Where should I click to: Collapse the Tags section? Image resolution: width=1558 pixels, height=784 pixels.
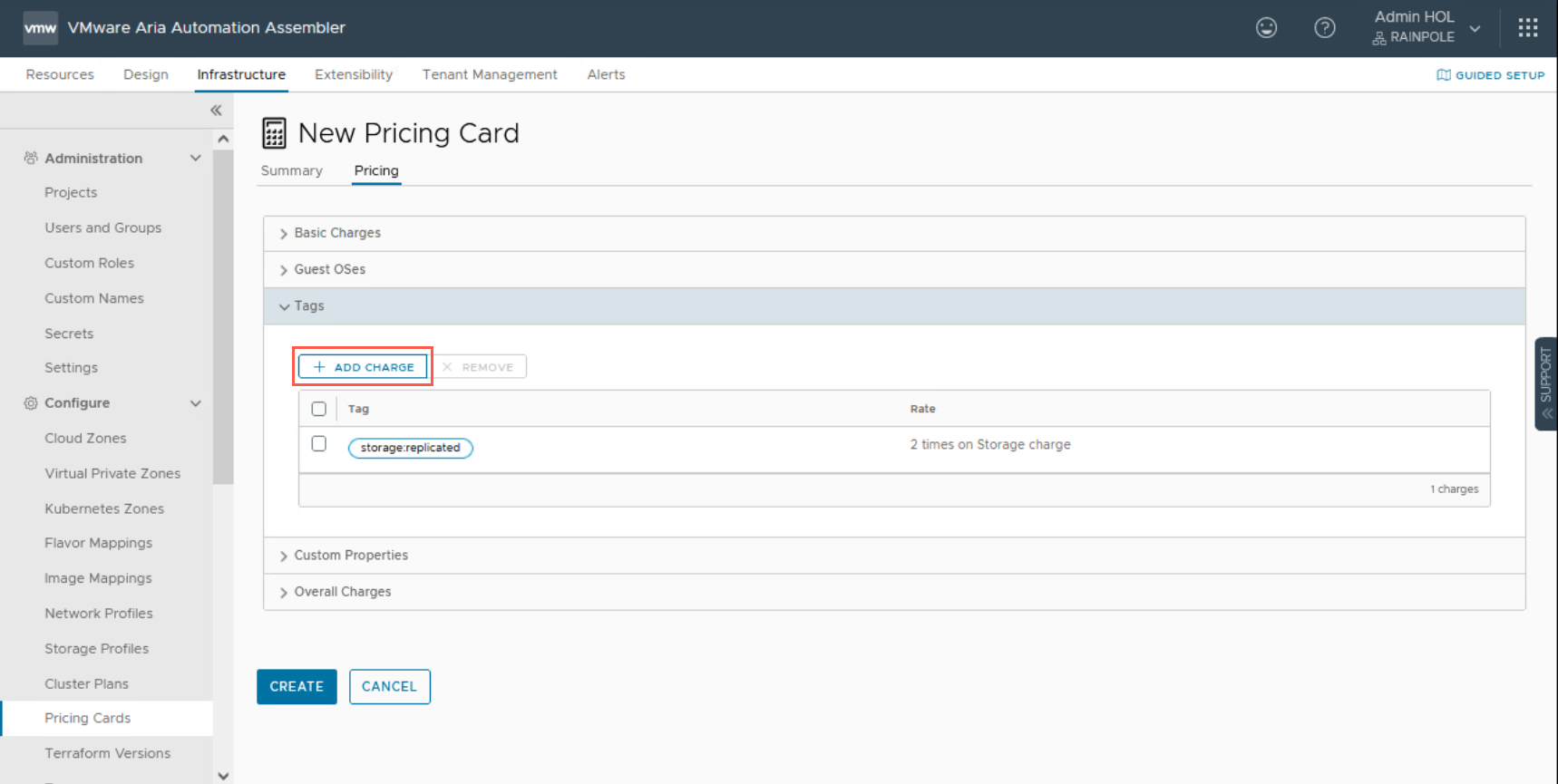[x=308, y=306]
